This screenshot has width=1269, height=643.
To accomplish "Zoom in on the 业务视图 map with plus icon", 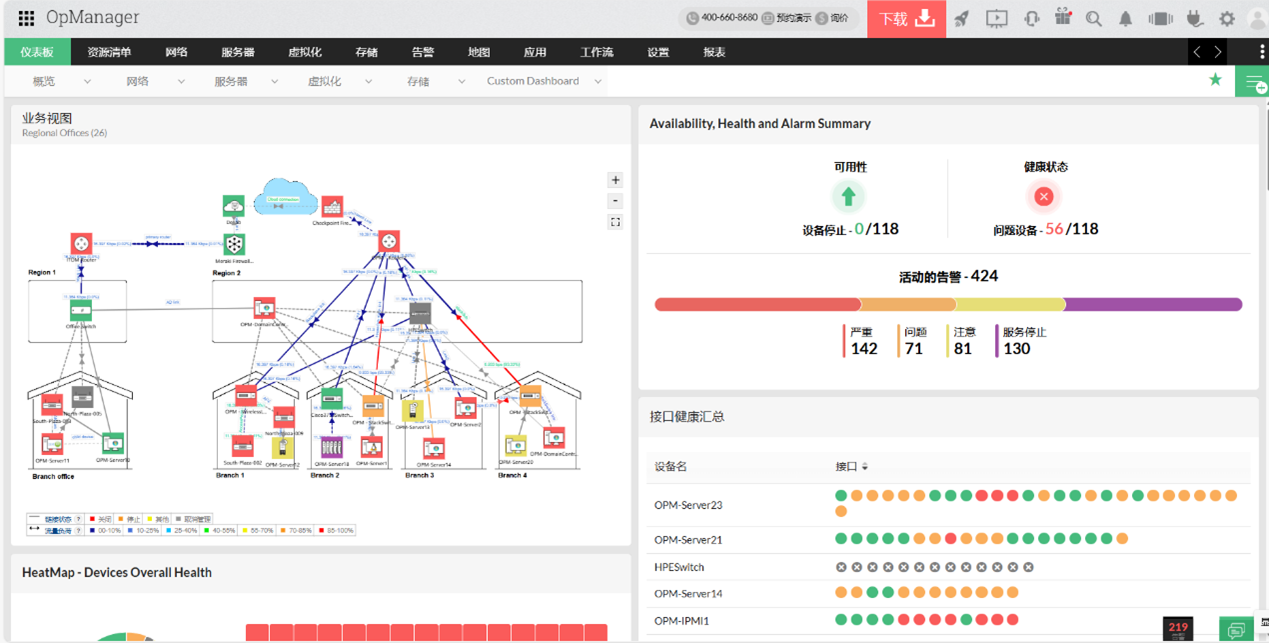I will click(614, 180).
